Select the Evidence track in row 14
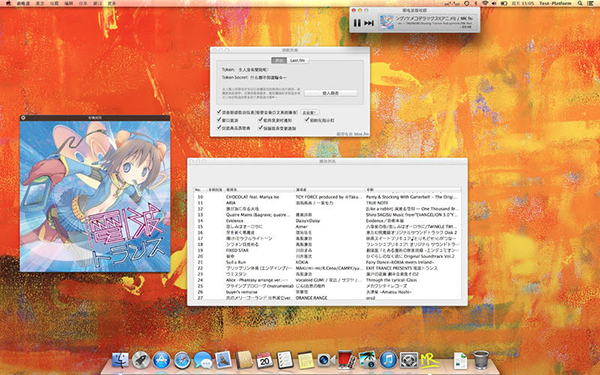 327,221
